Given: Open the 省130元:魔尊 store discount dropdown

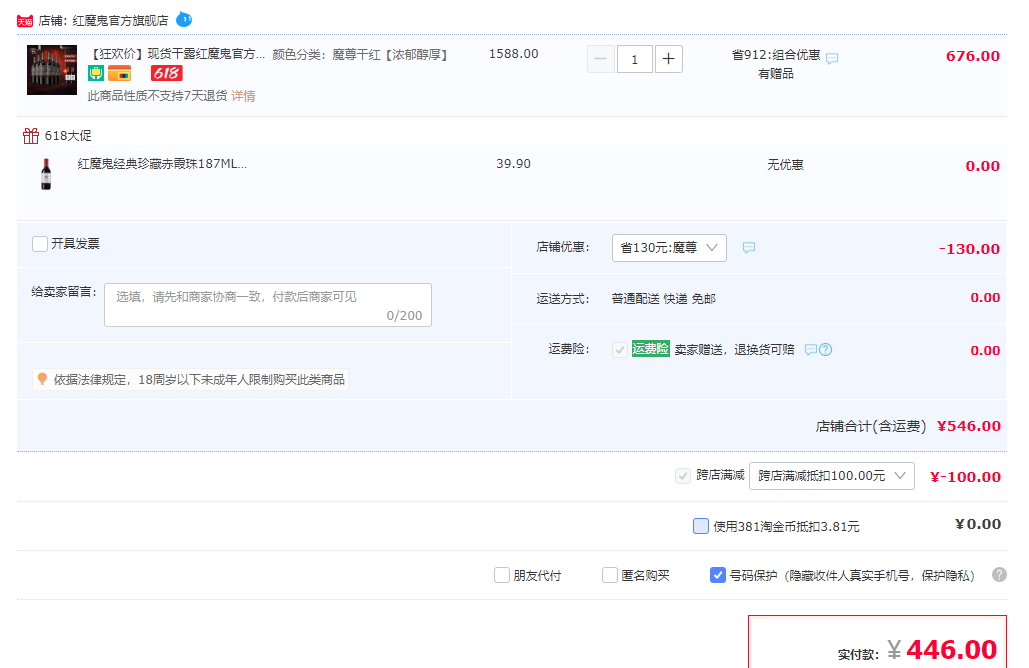Looking at the screenshot, I should tap(669, 248).
